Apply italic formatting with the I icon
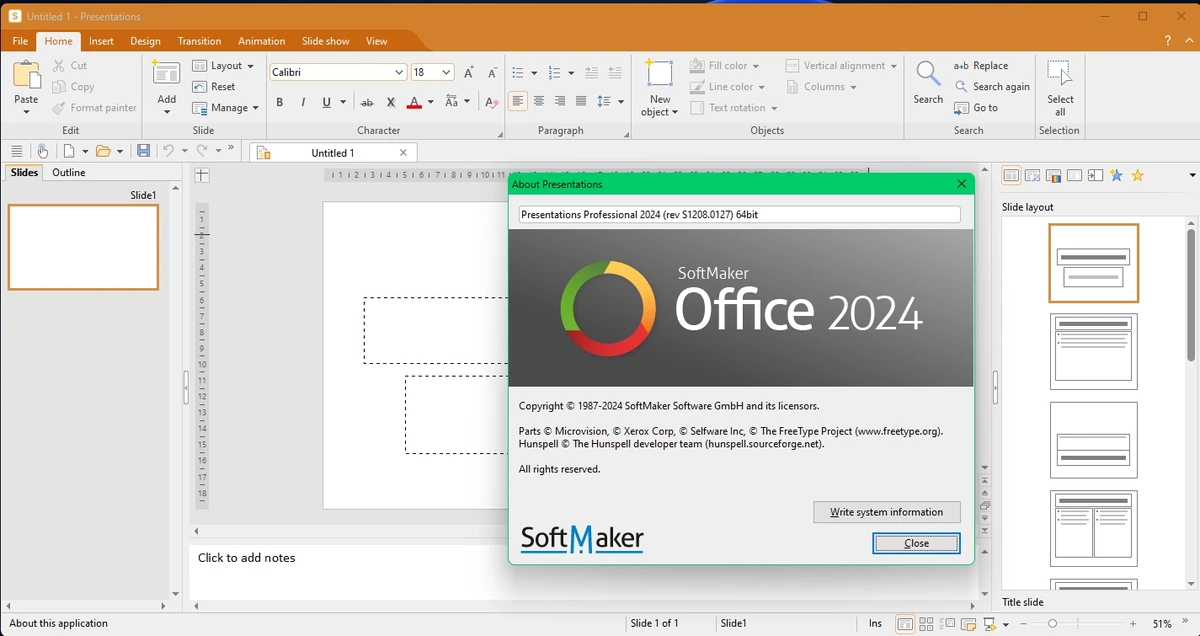1200x636 pixels. [303, 102]
